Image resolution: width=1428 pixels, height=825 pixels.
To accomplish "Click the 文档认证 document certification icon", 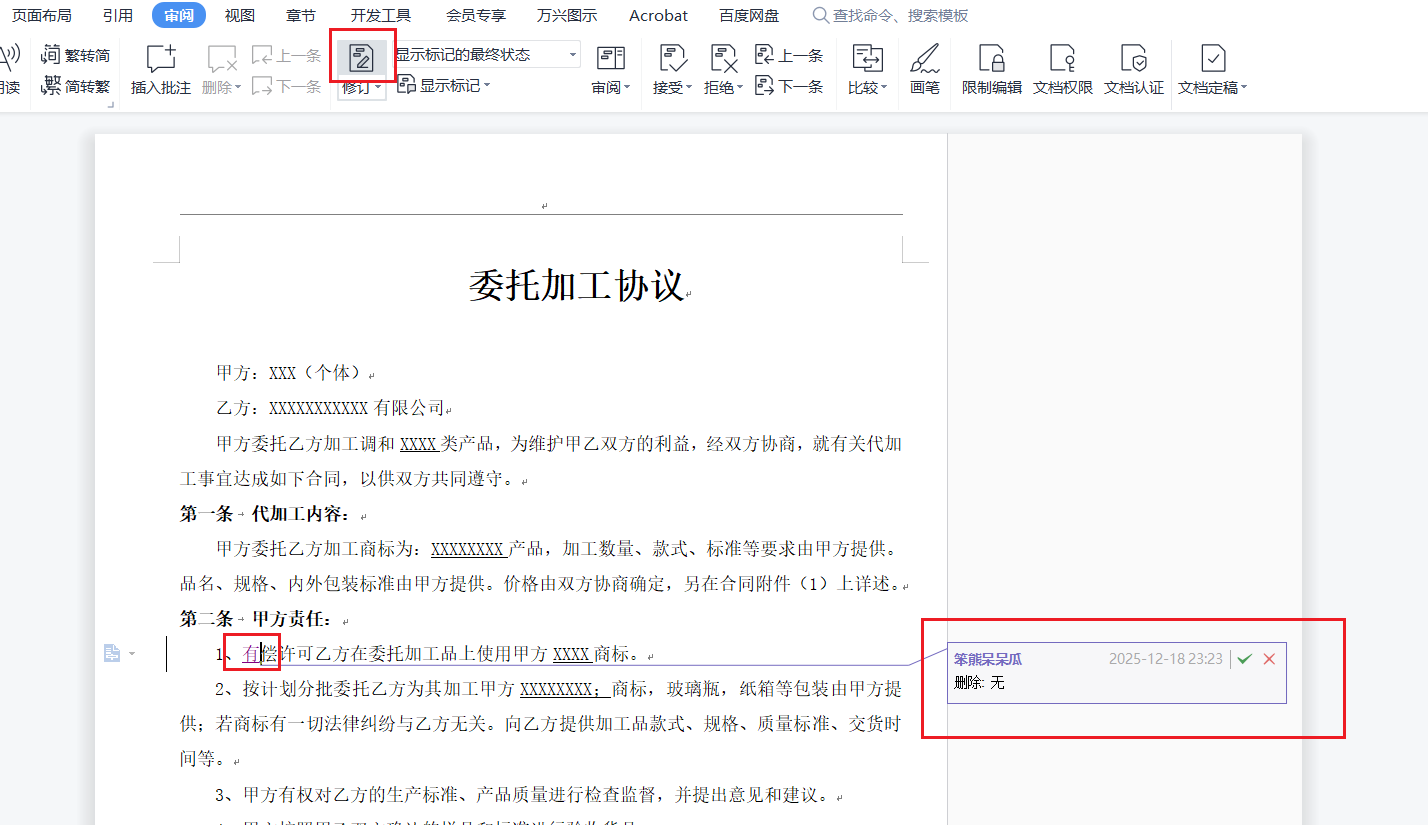I will 1133,59.
